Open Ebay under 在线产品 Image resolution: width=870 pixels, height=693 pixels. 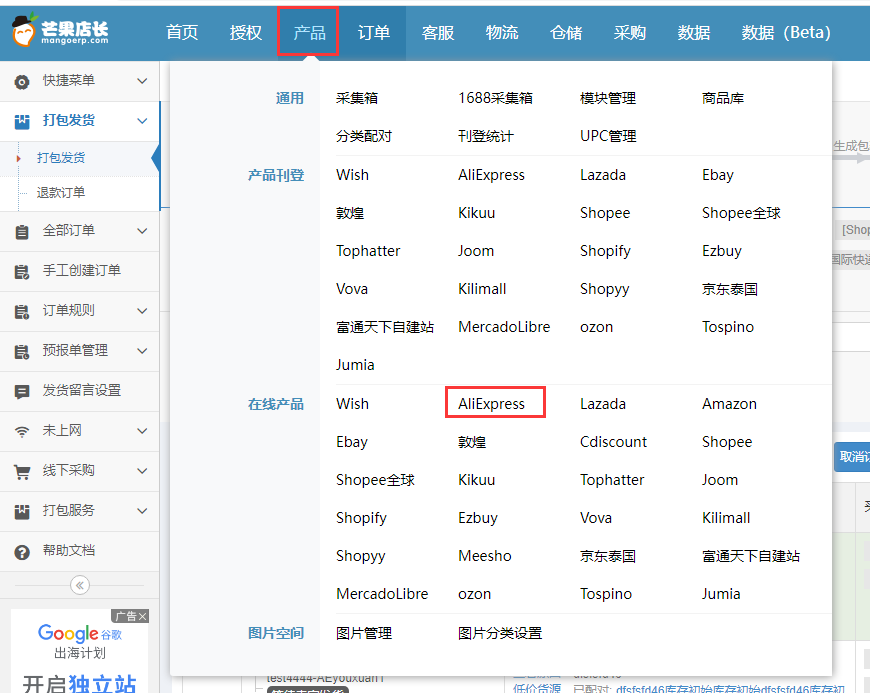point(352,442)
